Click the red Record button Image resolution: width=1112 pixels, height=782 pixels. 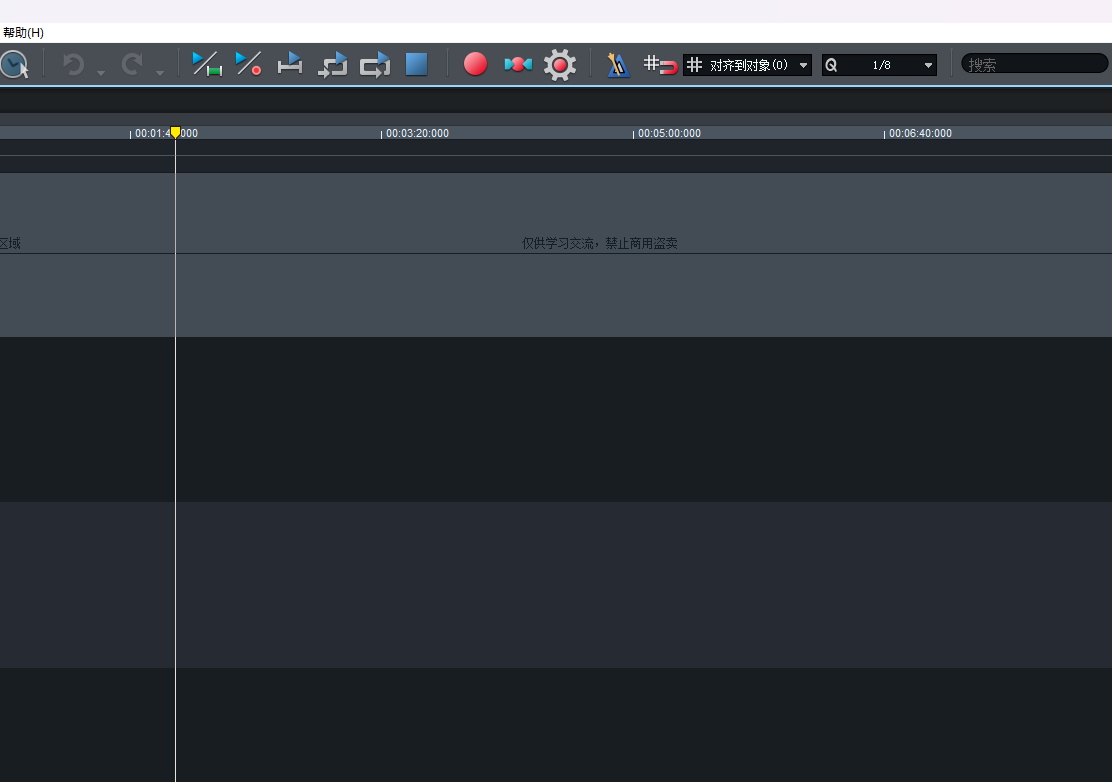[x=475, y=64]
